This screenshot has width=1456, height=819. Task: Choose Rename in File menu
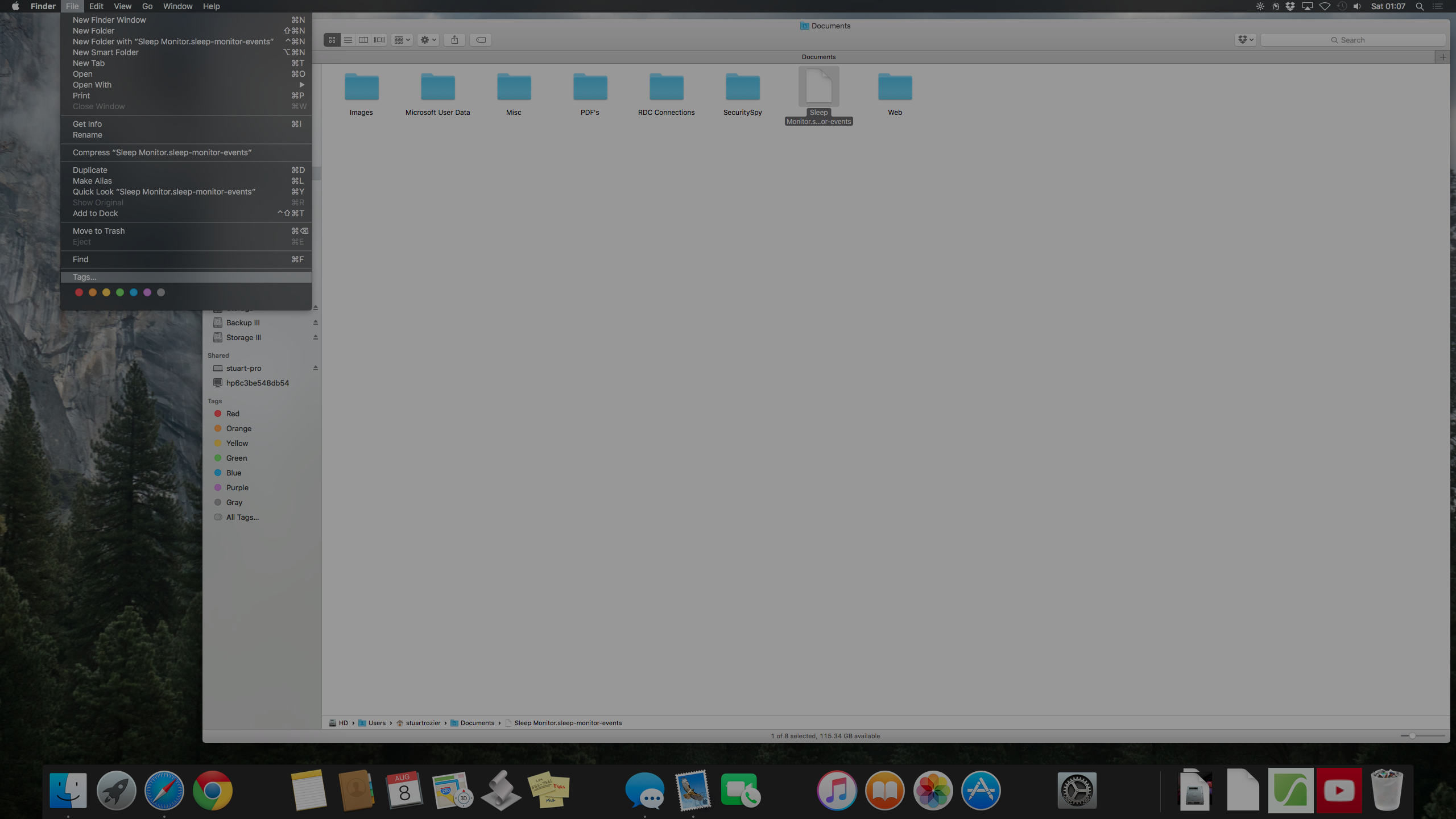click(x=187, y=135)
